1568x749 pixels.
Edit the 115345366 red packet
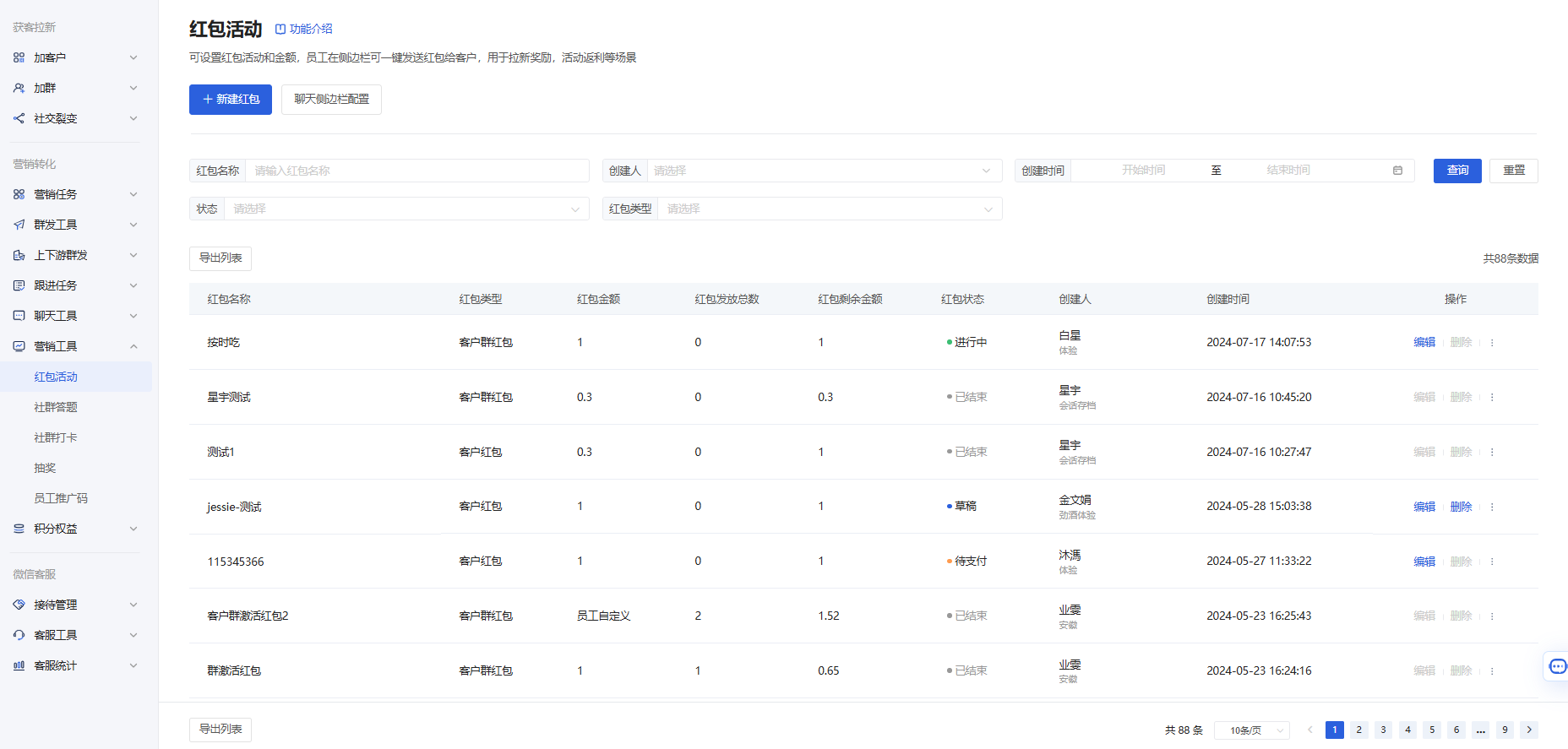point(1424,562)
